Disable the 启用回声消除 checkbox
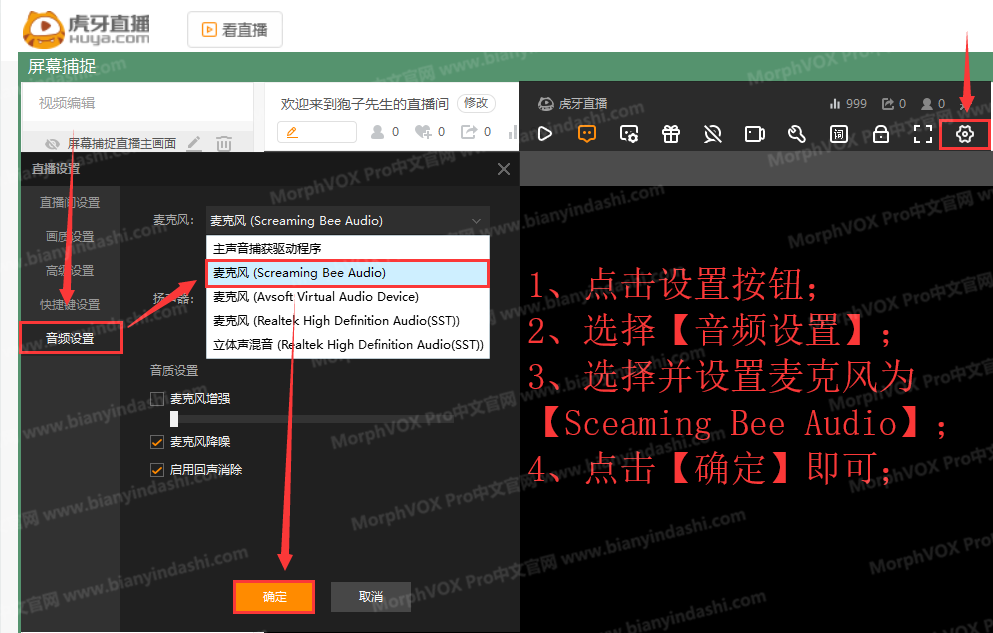 click(157, 469)
